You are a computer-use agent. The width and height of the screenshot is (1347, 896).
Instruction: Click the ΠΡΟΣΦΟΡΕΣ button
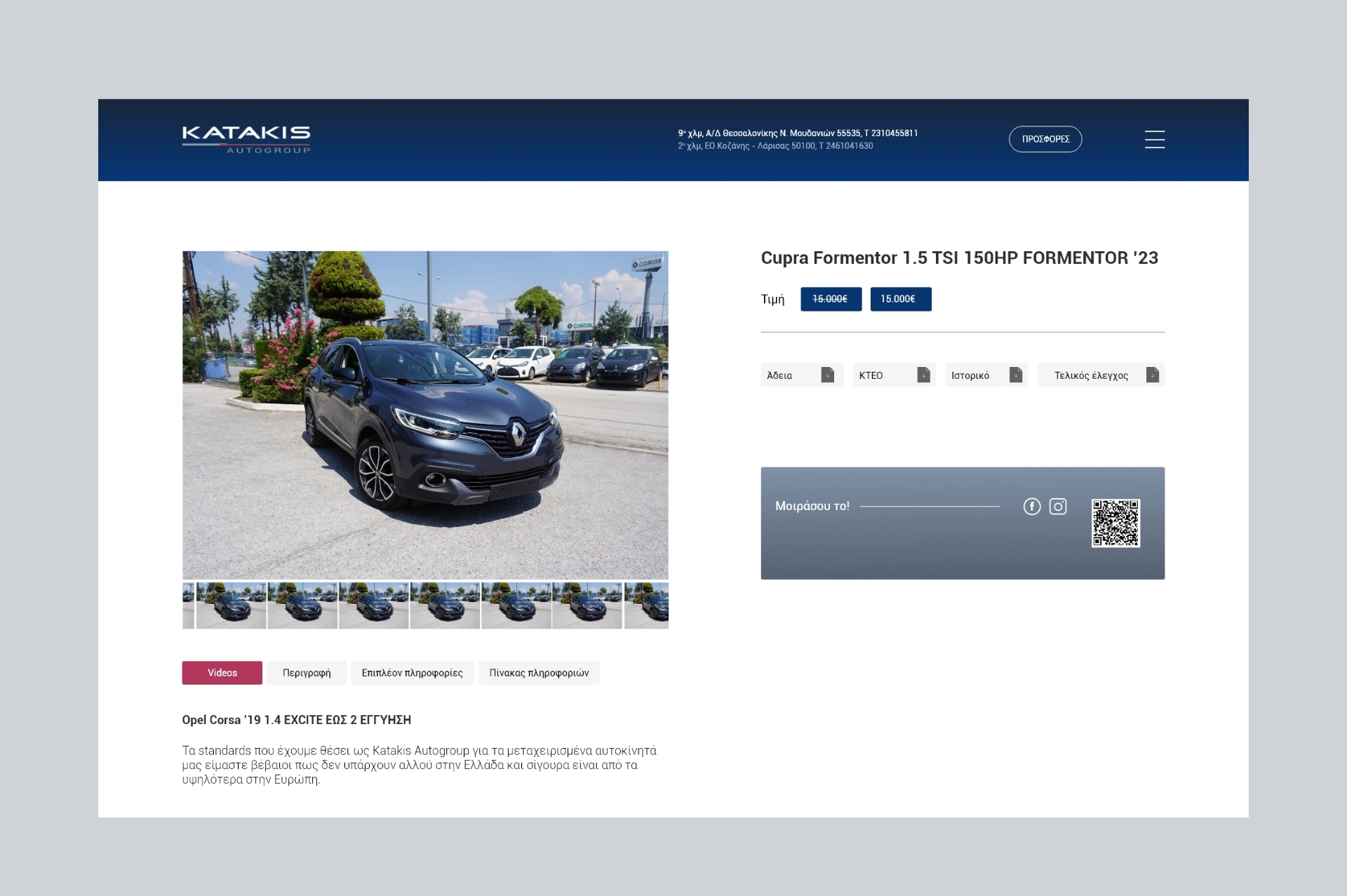click(1045, 139)
